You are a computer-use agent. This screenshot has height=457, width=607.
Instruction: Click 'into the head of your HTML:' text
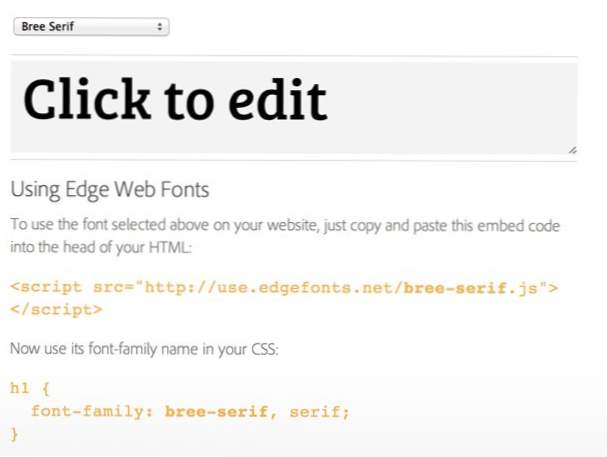pyautogui.click(x=101, y=247)
